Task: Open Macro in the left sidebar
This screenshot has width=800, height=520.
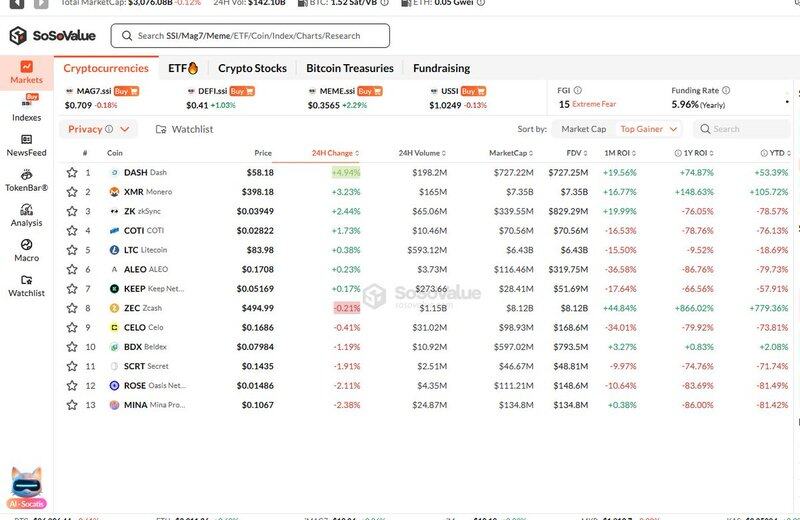Action: tap(26, 250)
